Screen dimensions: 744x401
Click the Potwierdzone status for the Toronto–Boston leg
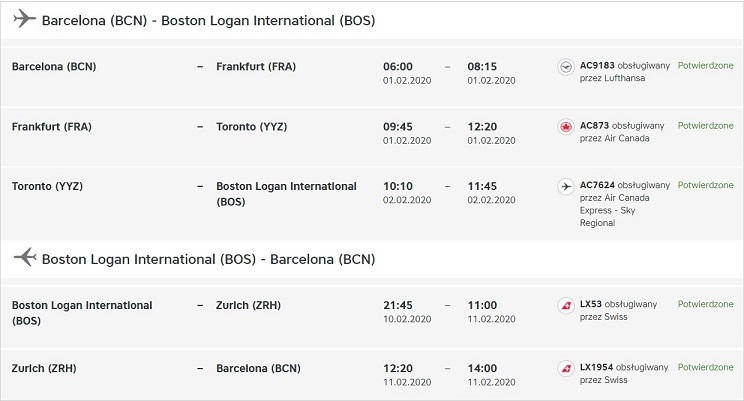point(705,185)
